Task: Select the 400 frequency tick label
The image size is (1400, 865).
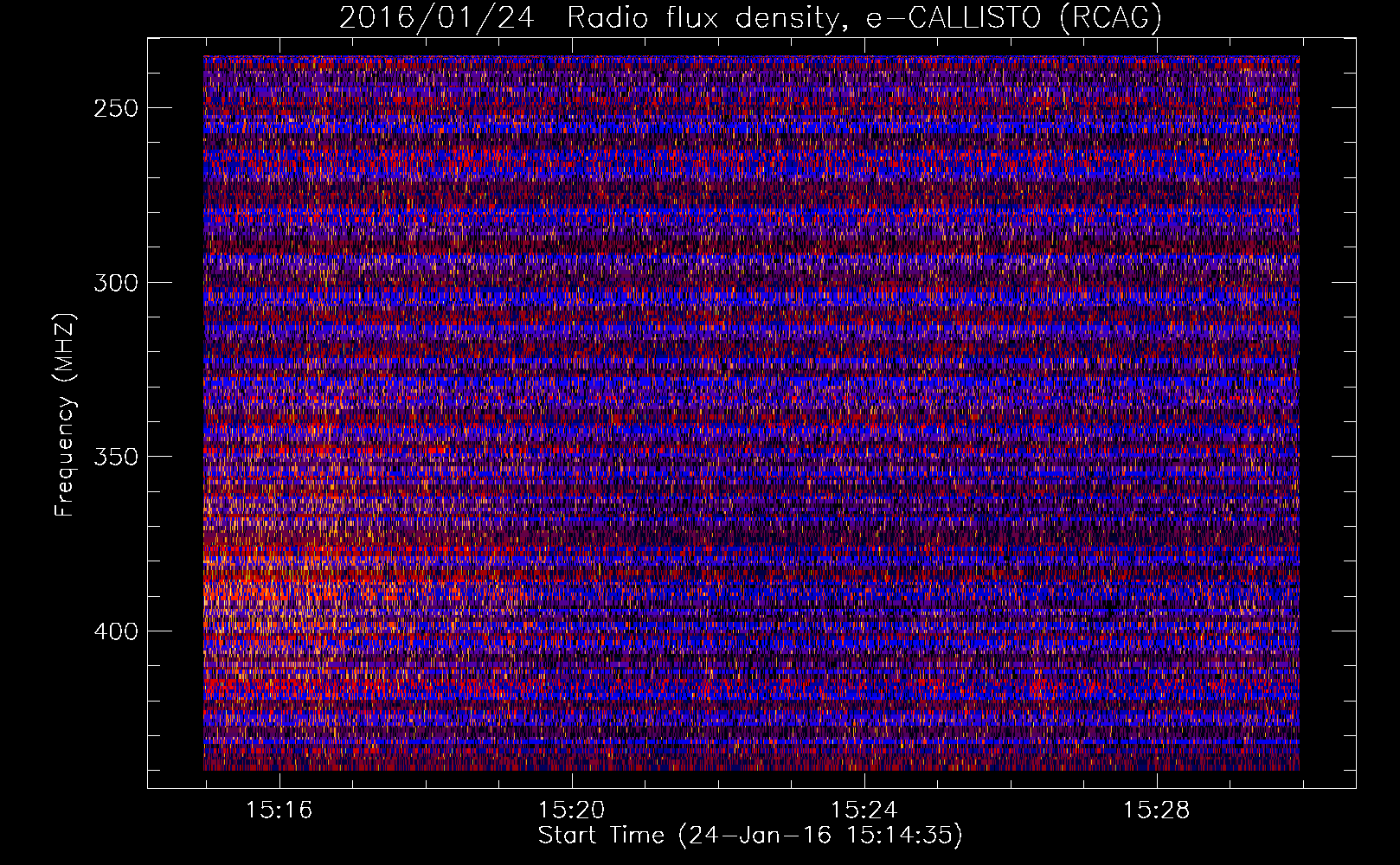Action: (x=116, y=631)
